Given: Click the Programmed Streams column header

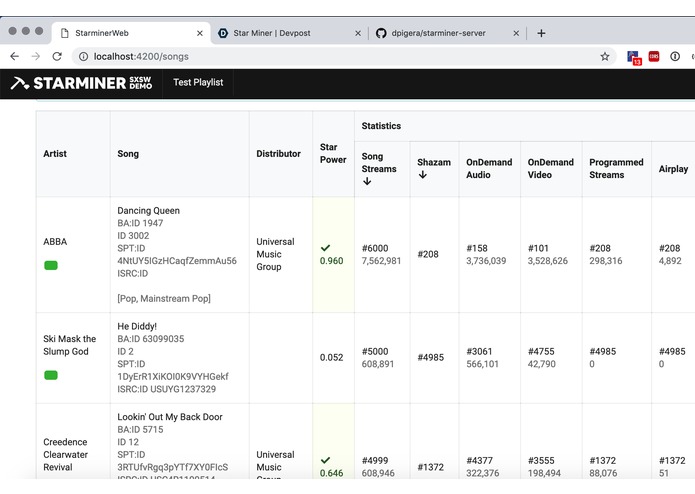Looking at the screenshot, I should click(616, 168).
